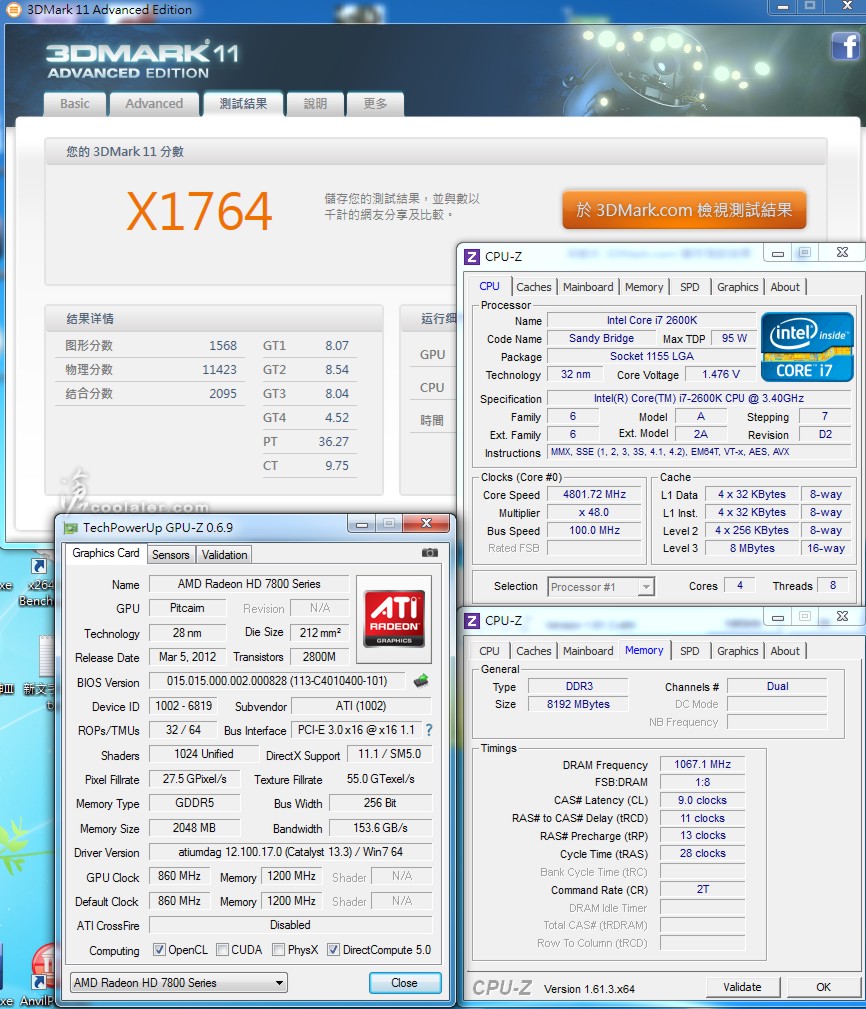Click the BIOS save chip icon in GPU-Z

(421, 681)
